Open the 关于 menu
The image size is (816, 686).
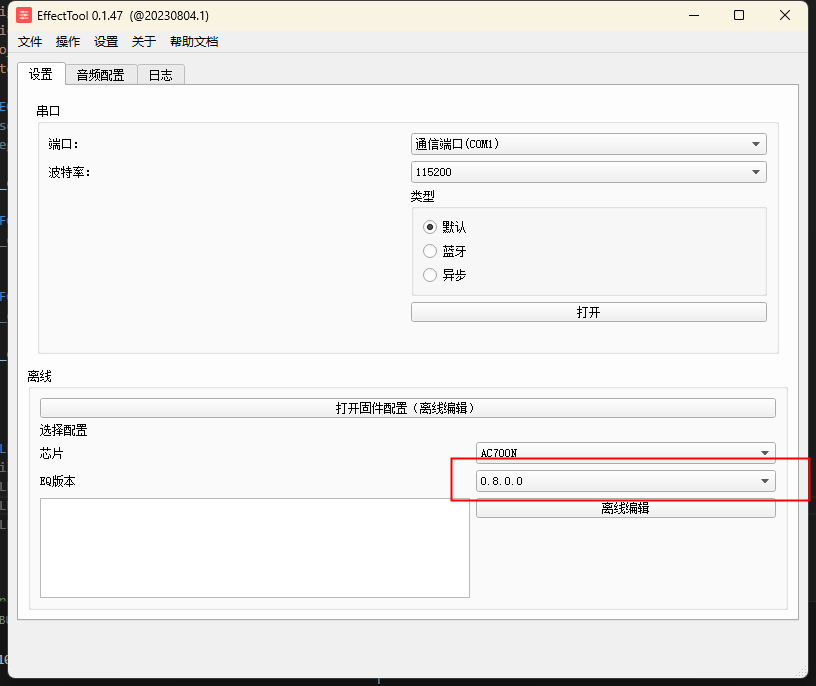144,42
